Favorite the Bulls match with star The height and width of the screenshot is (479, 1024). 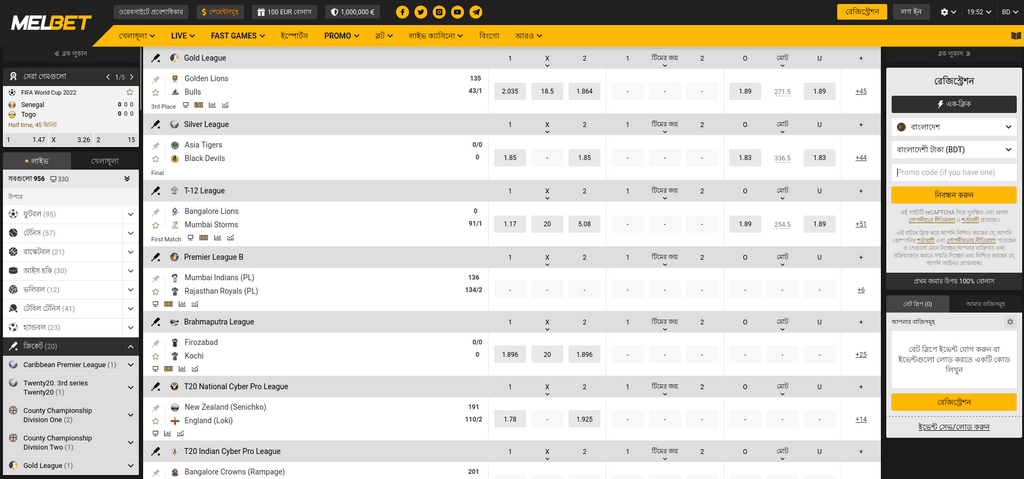[x=156, y=92]
